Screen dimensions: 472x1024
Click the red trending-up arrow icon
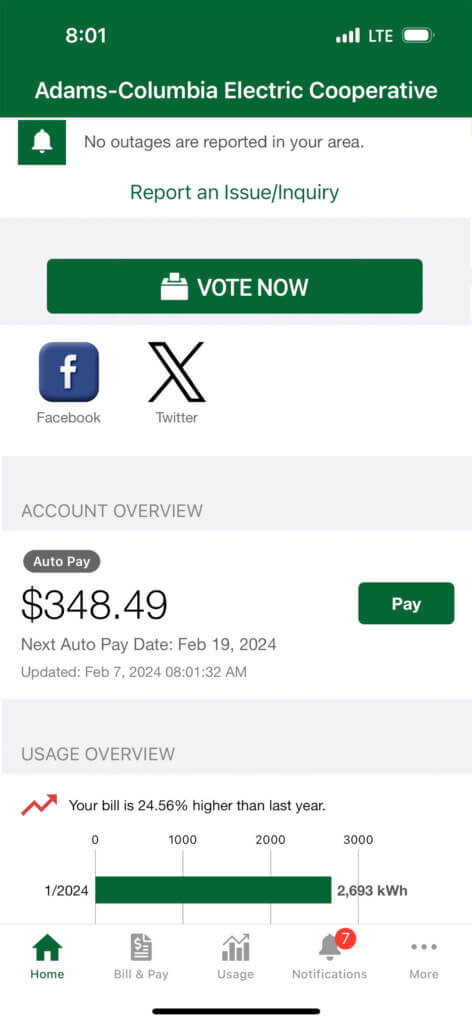(39, 805)
